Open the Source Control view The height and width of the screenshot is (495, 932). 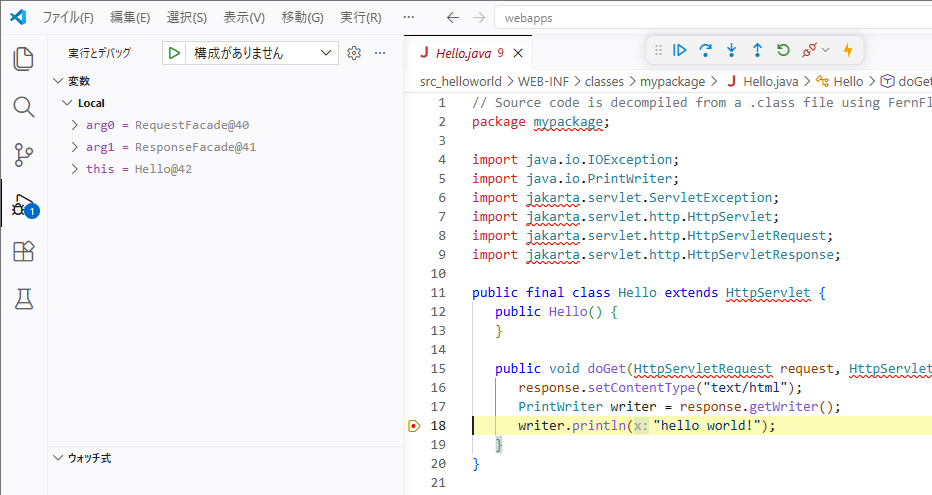[23, 155]
